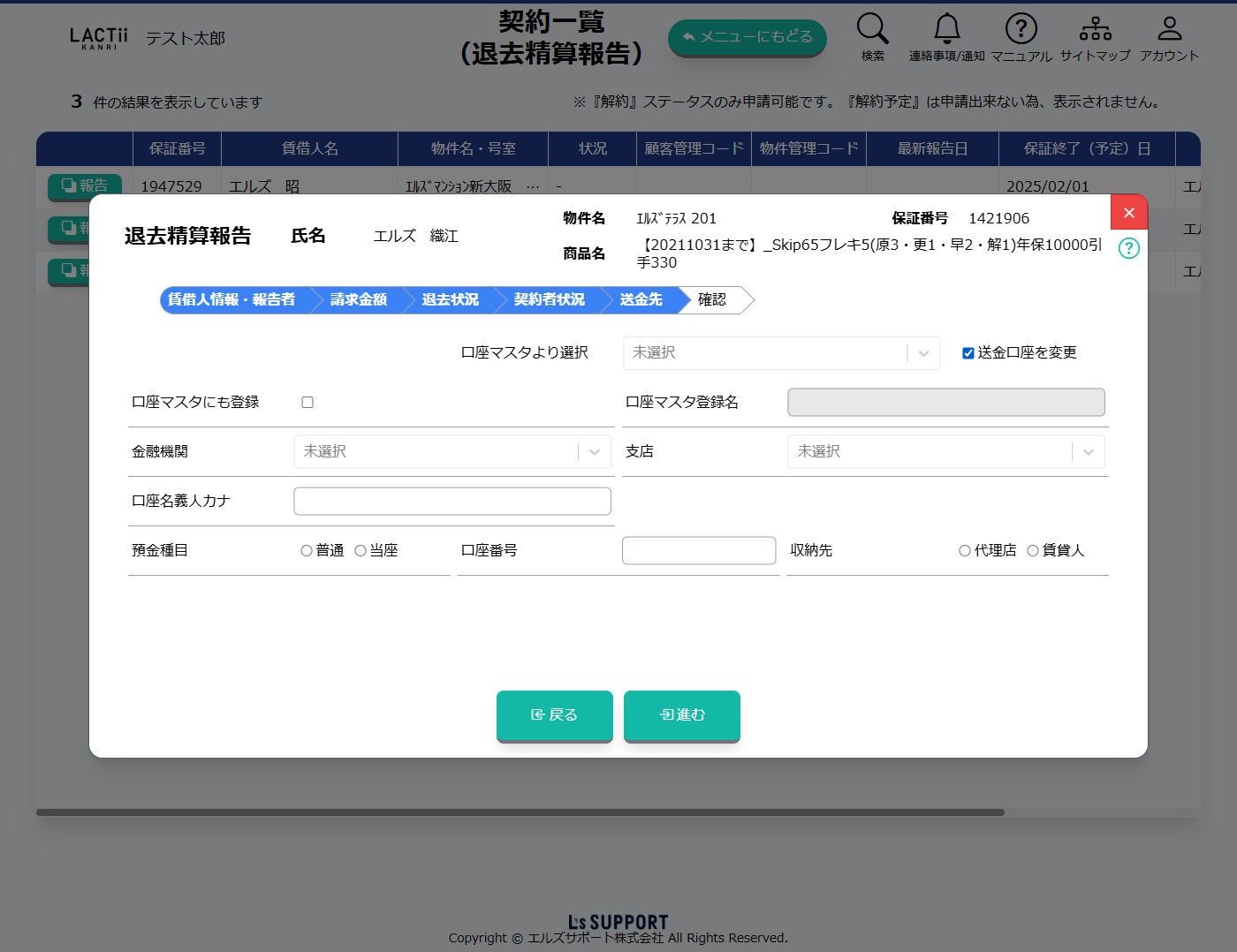Click the 戻る button

[554, 715]
